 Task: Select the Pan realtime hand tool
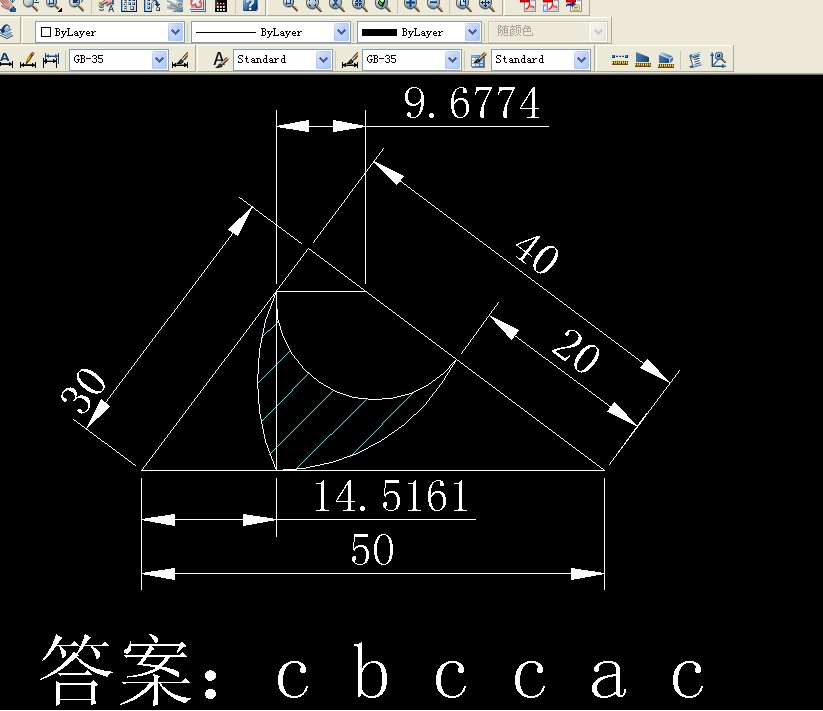[9, 5]
